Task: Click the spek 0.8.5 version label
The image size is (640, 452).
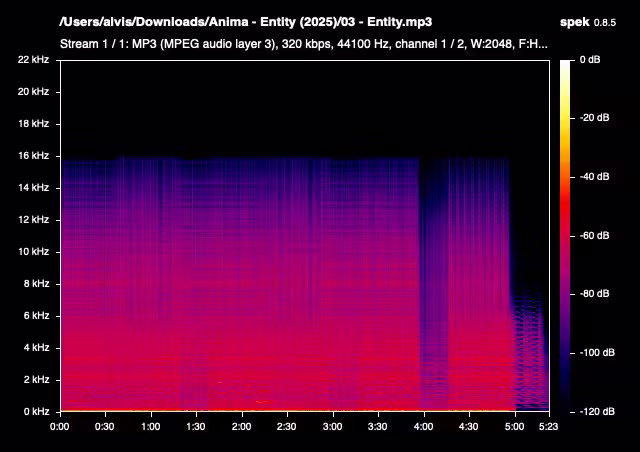Action: click(x=588, y=22)
